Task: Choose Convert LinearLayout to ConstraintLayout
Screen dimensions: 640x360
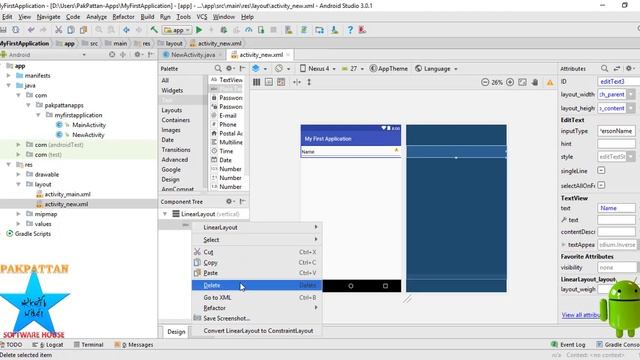Action: [x=257, y=331]
